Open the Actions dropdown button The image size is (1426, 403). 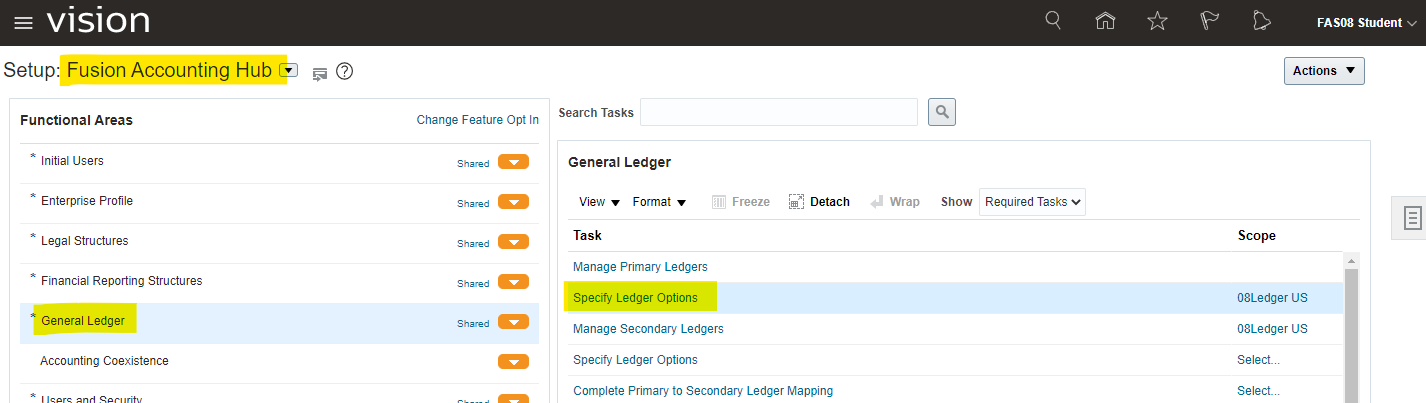click(x=1323, y=71)
